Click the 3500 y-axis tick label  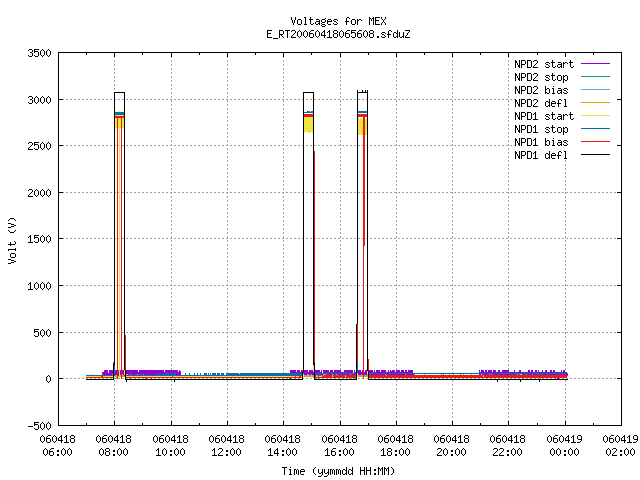click(x=39, y=53)
